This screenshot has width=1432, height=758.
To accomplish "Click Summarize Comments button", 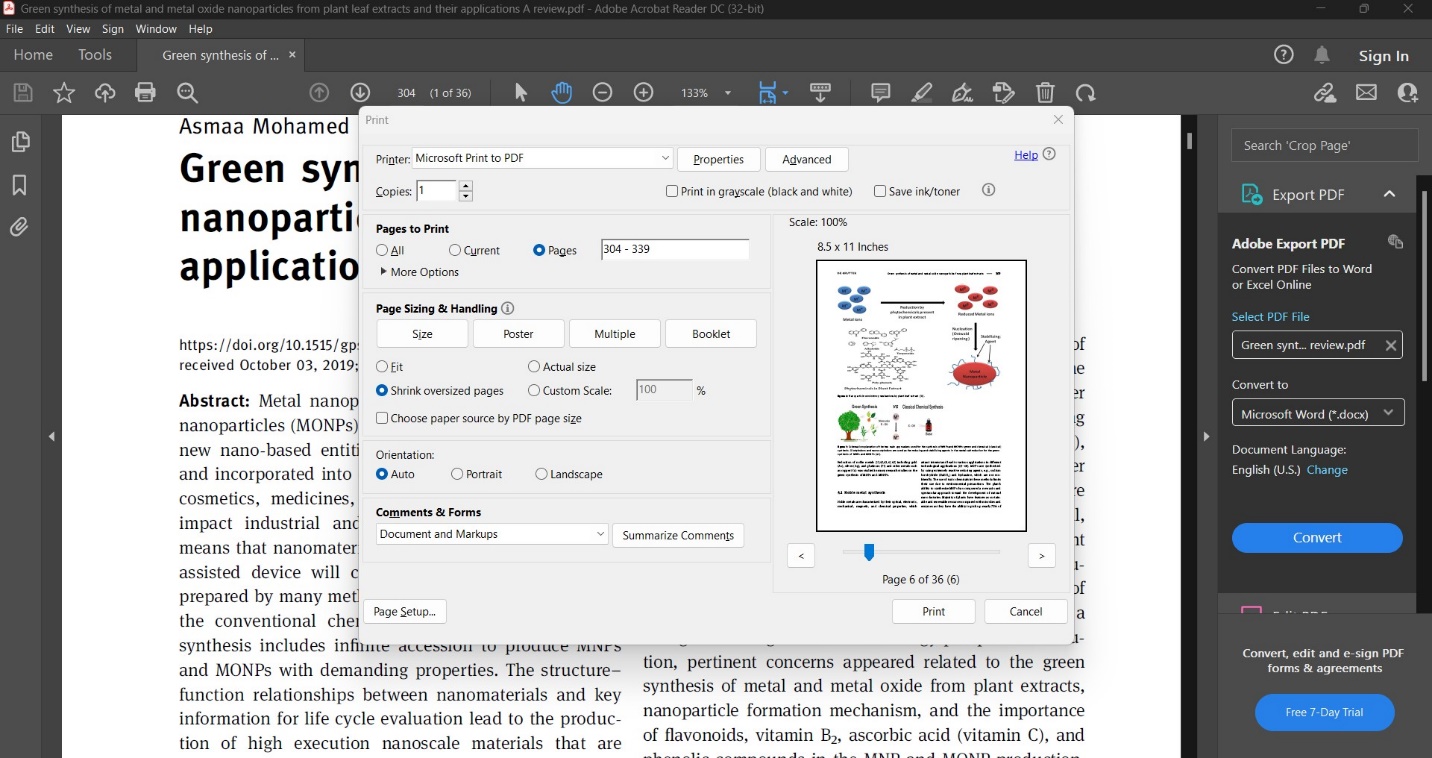I will pos(678,535).
